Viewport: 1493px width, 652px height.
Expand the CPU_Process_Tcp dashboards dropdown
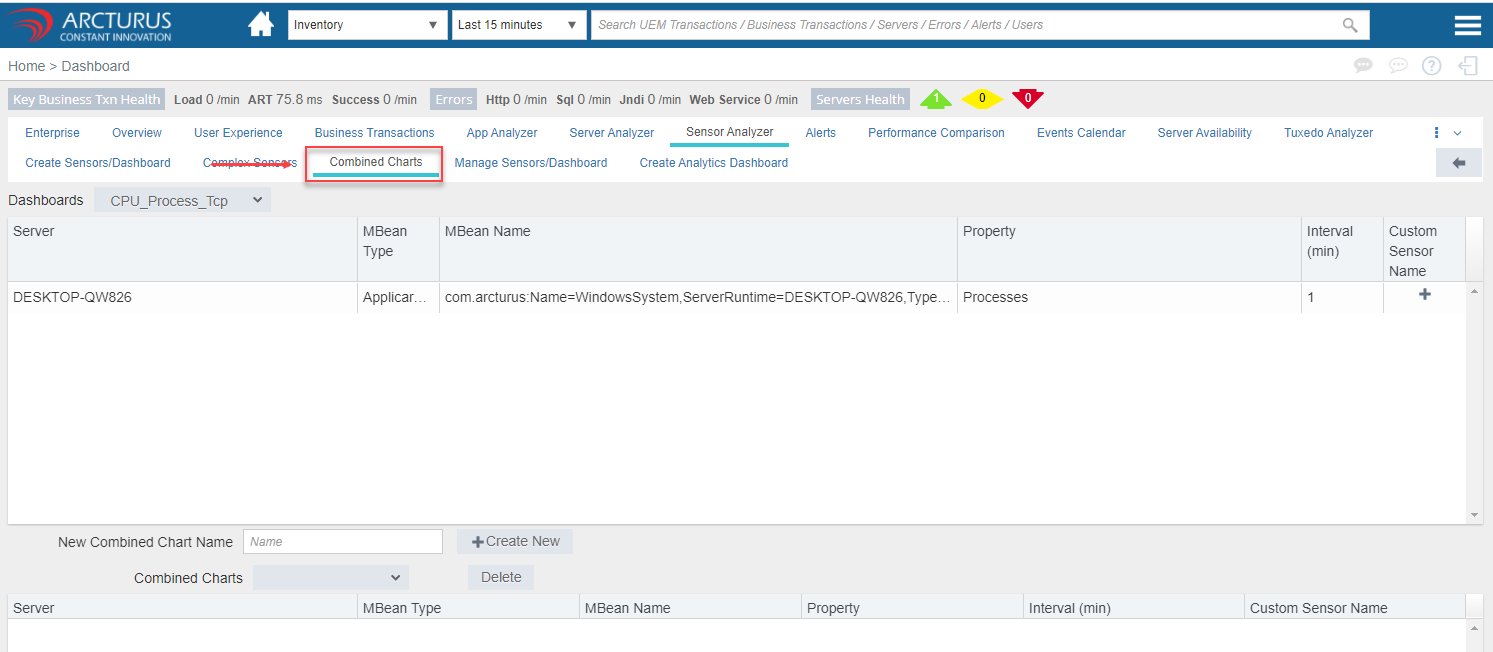point(183,201)
